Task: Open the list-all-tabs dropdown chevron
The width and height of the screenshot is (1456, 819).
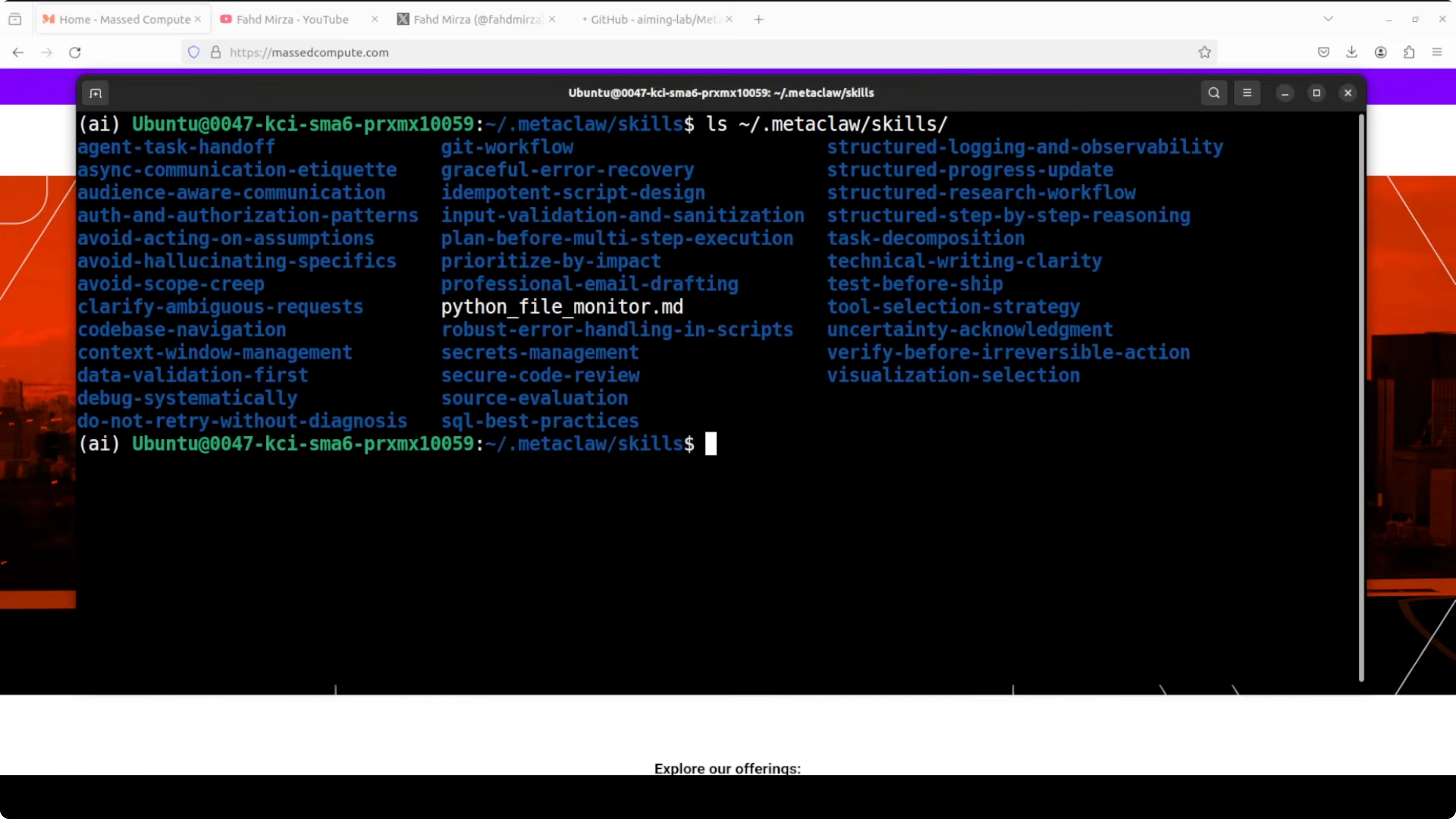Action: click(x=1328, y=19)
